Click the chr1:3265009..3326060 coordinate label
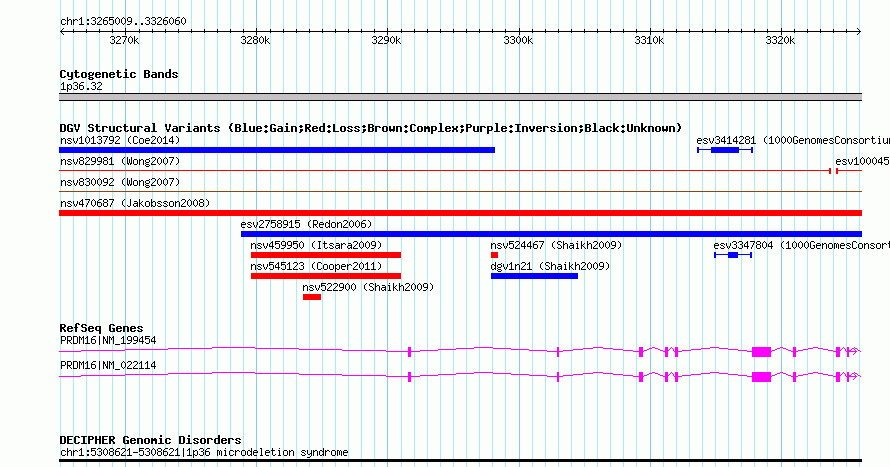 click(123, 22)
